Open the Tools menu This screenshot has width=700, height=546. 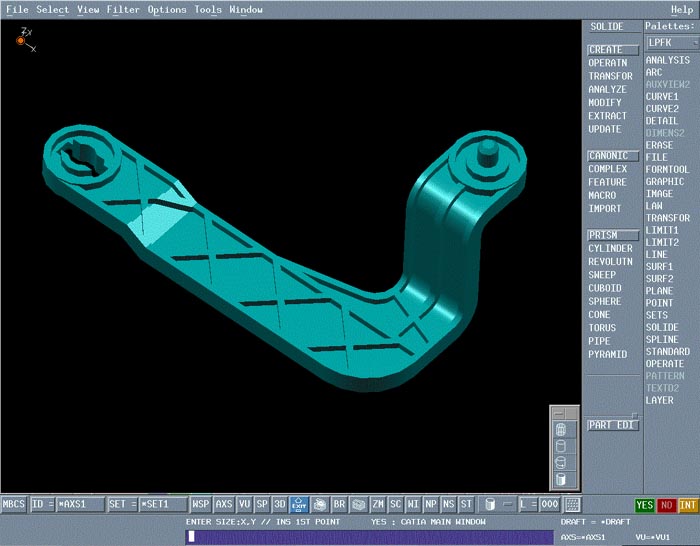click(x=208, y=10)
